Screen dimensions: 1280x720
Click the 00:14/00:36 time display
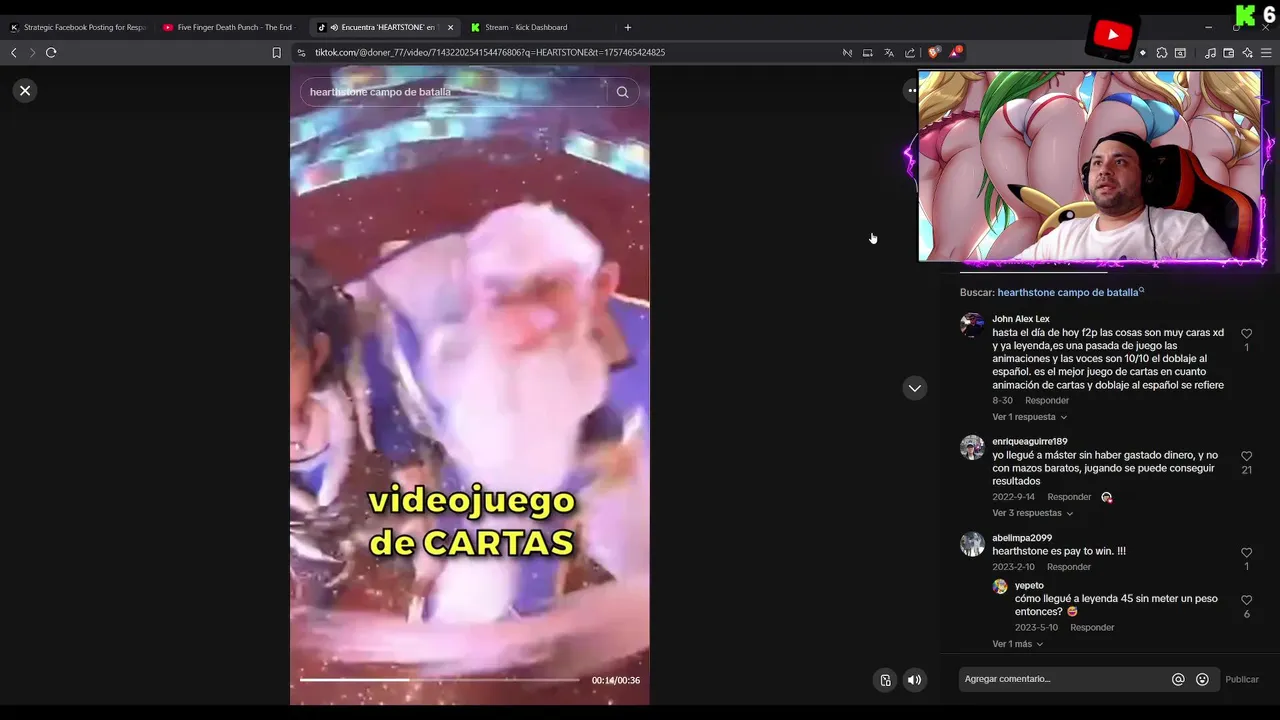(616, 680)
